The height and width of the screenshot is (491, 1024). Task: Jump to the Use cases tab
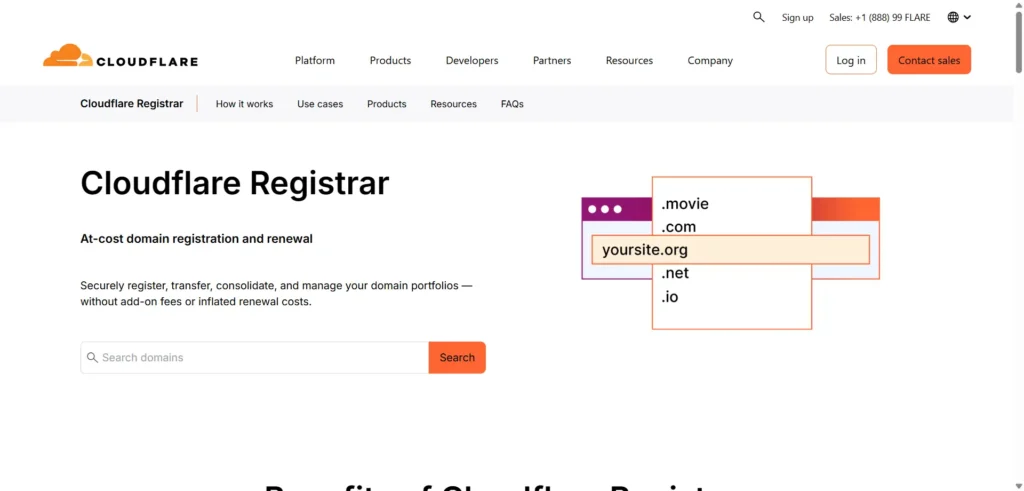(320, 104)
